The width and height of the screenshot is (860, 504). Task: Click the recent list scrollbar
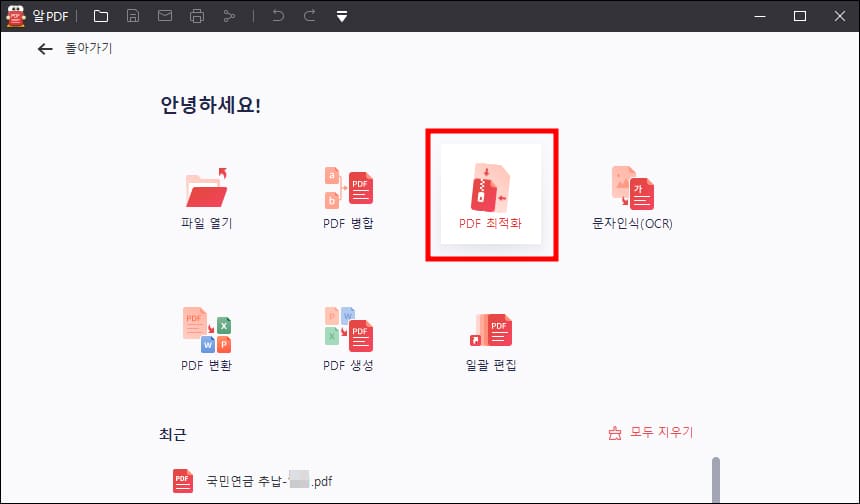[716, 480]
